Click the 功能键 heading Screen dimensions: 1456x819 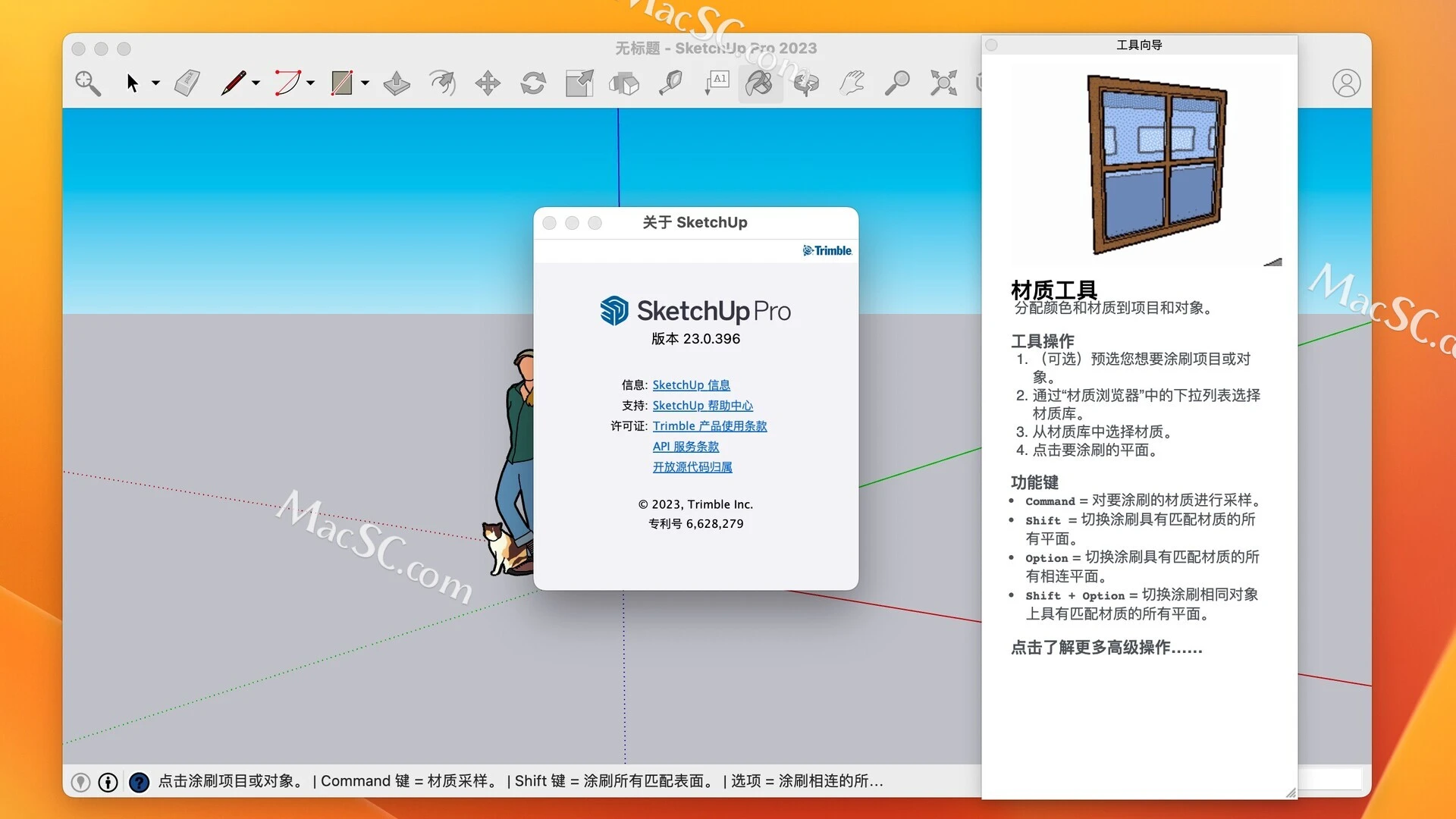(x=1034, y=482)
